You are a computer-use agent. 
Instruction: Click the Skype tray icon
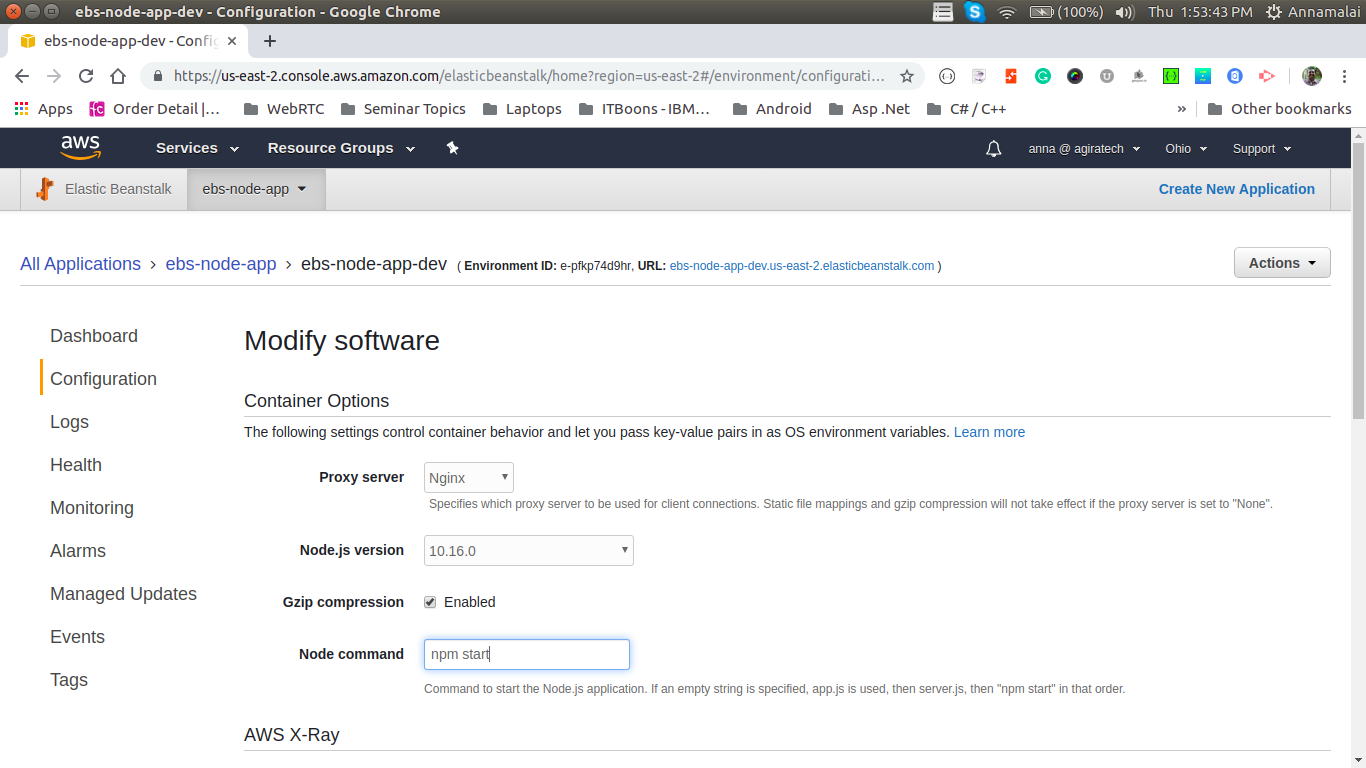[975, 12]
